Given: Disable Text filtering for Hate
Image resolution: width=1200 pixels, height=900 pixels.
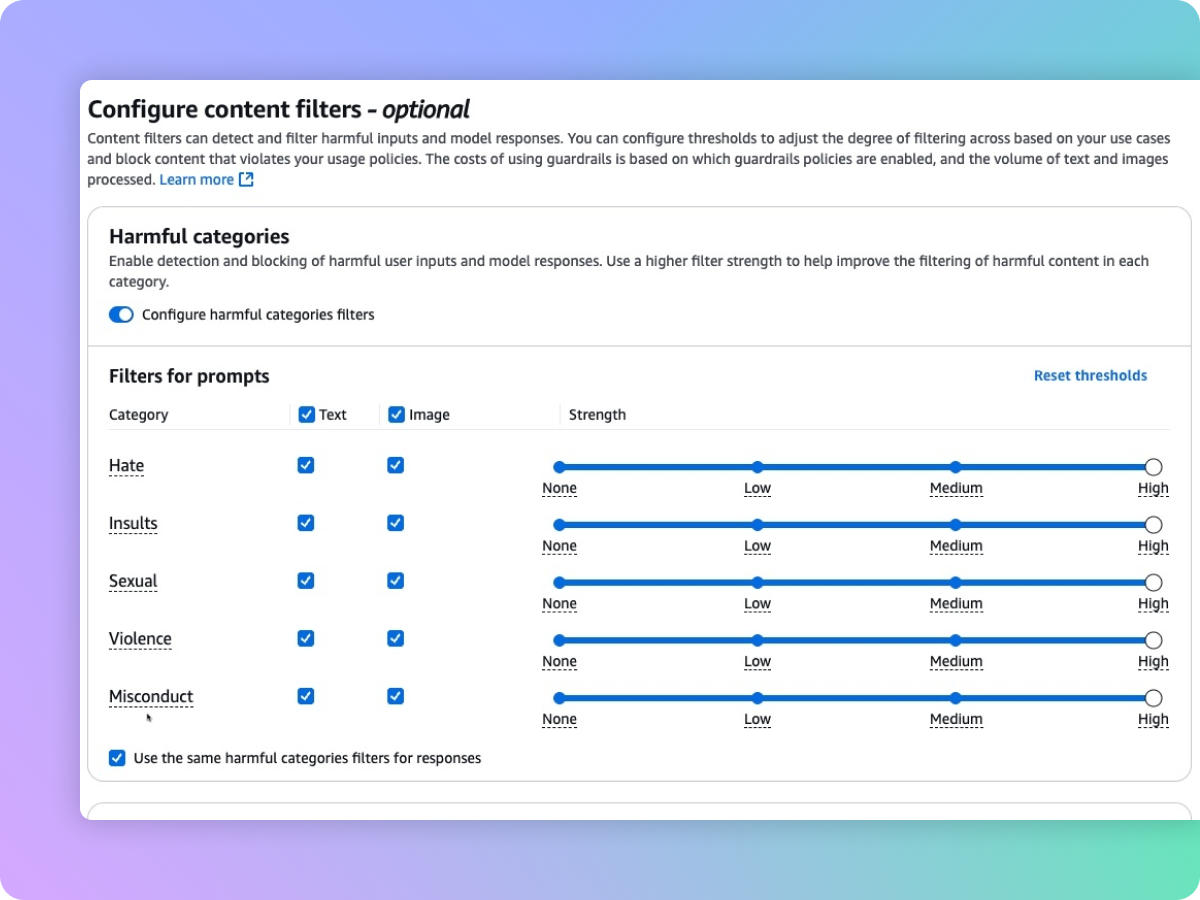Looking at the screenshot, I should point(306,465).
